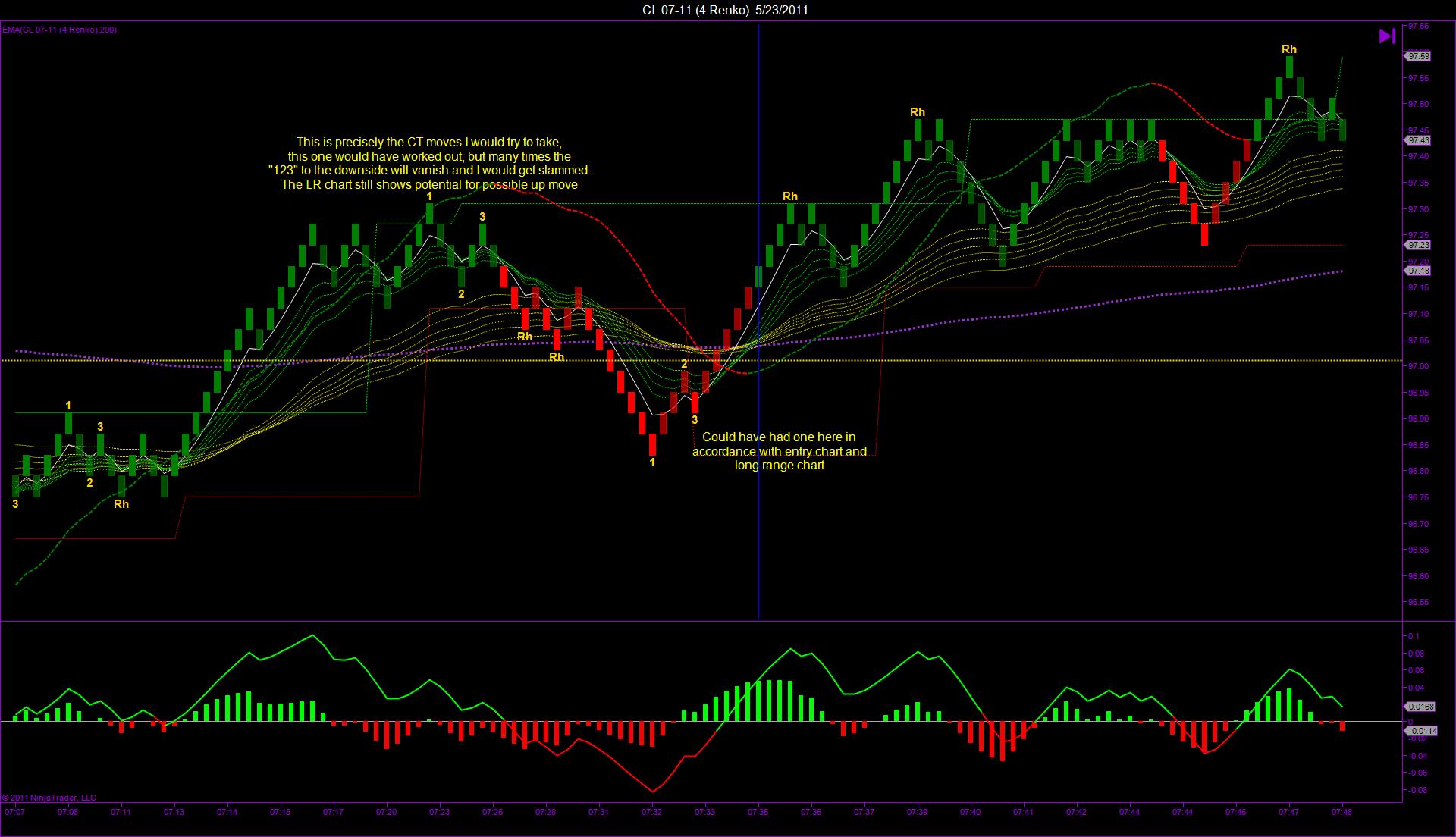1456x837 pixels.
Task: Click the 07:08 time label
Action: click(67, 812)
